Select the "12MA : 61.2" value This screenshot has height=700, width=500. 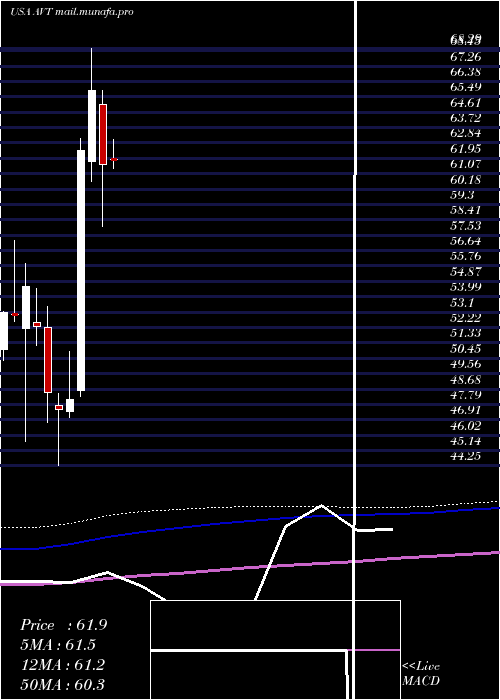[63, 664]
